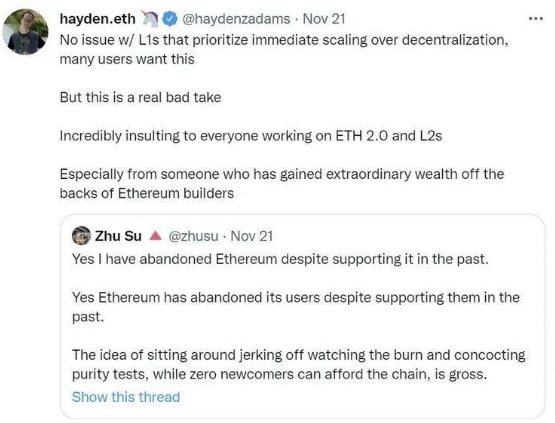Click the quoted paragraph about purity tests
555x423 pixels.
[298, 364]
